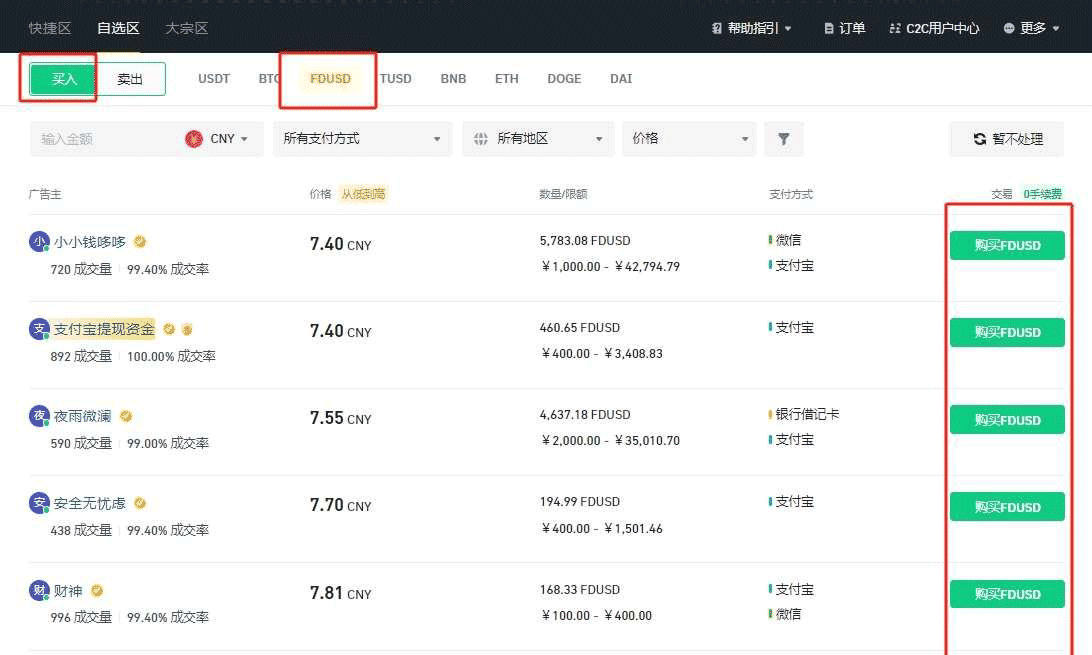Open the C2C用户中心 user center icon

pyautogui.click(x=894, y=28)
